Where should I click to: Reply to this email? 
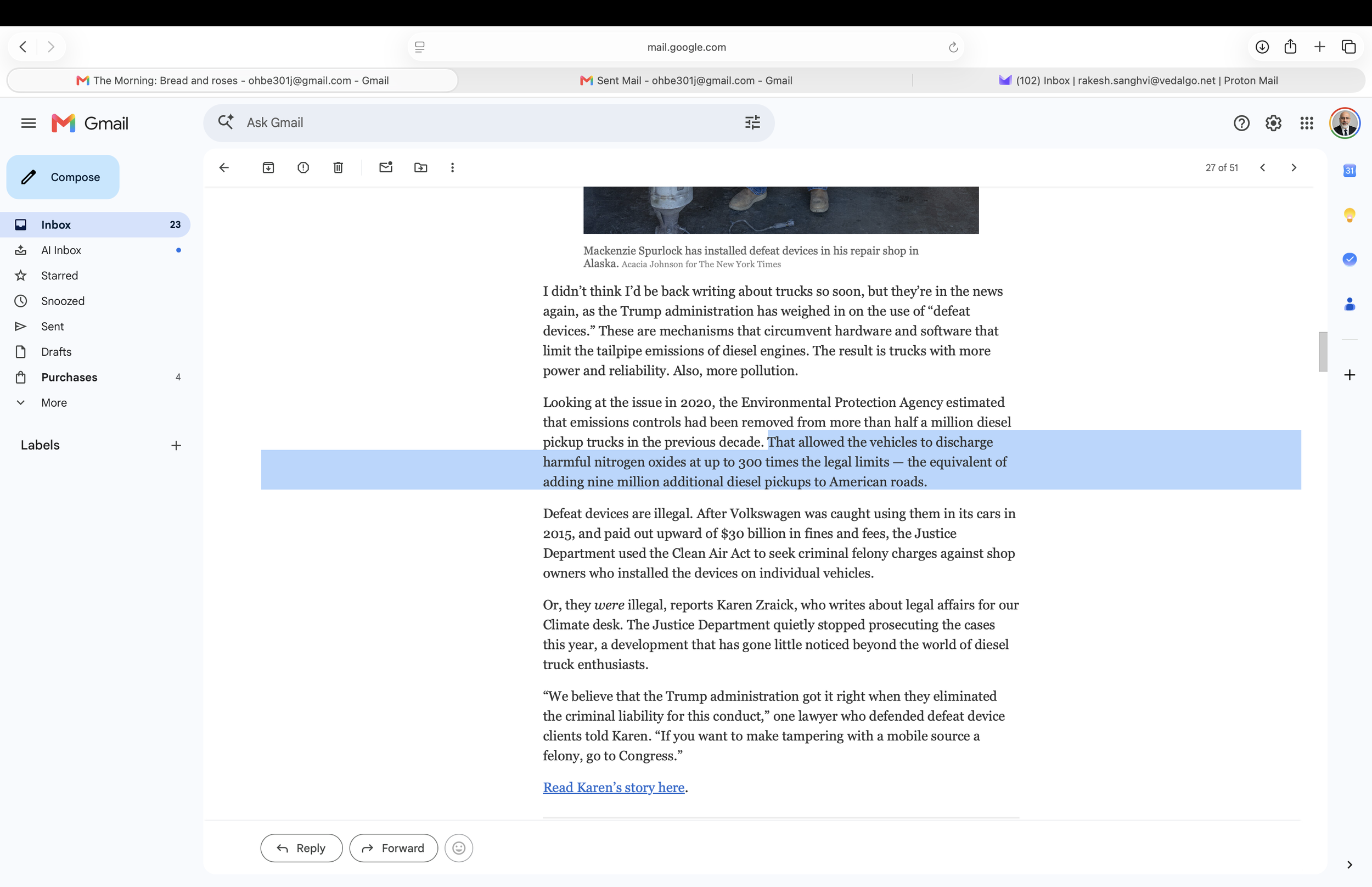pos(301,848)
